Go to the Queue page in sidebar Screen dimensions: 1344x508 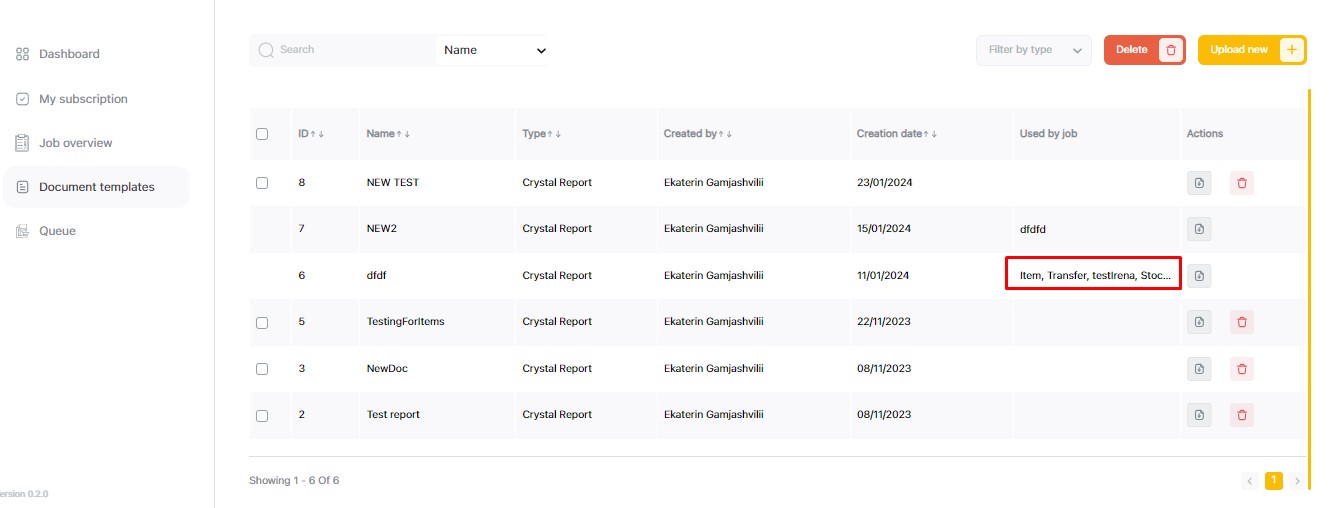click(x=57, y=231)
